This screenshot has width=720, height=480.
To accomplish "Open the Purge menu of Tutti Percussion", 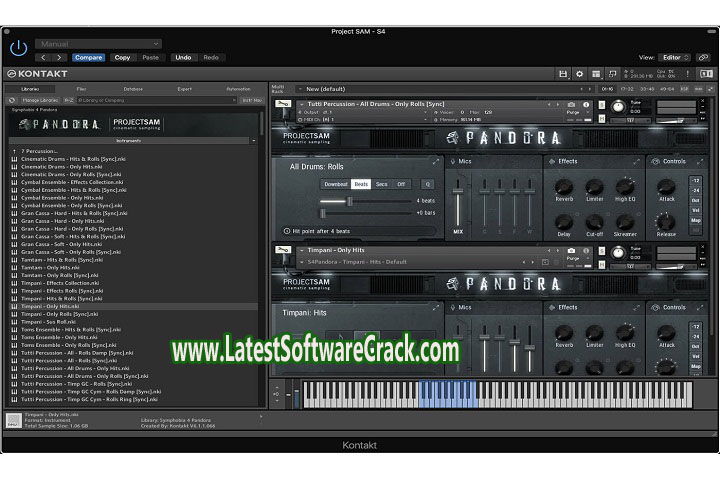I will [x=576, y=112].
